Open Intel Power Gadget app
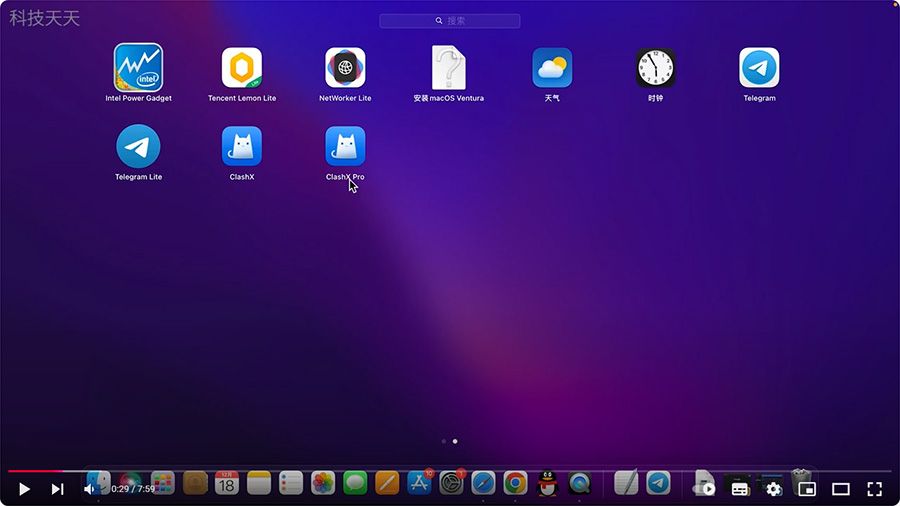This screenshot has width=900, height=506. [138, 68]
